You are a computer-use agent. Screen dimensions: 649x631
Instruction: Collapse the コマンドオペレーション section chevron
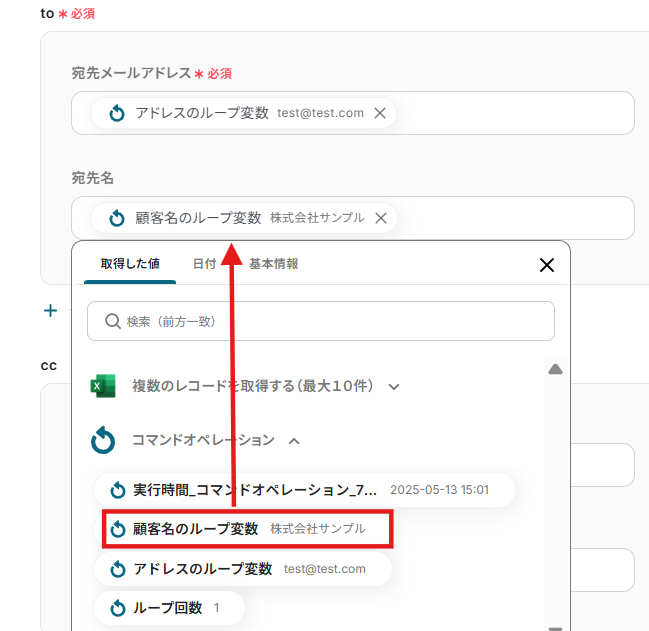(x=295, y=440)
